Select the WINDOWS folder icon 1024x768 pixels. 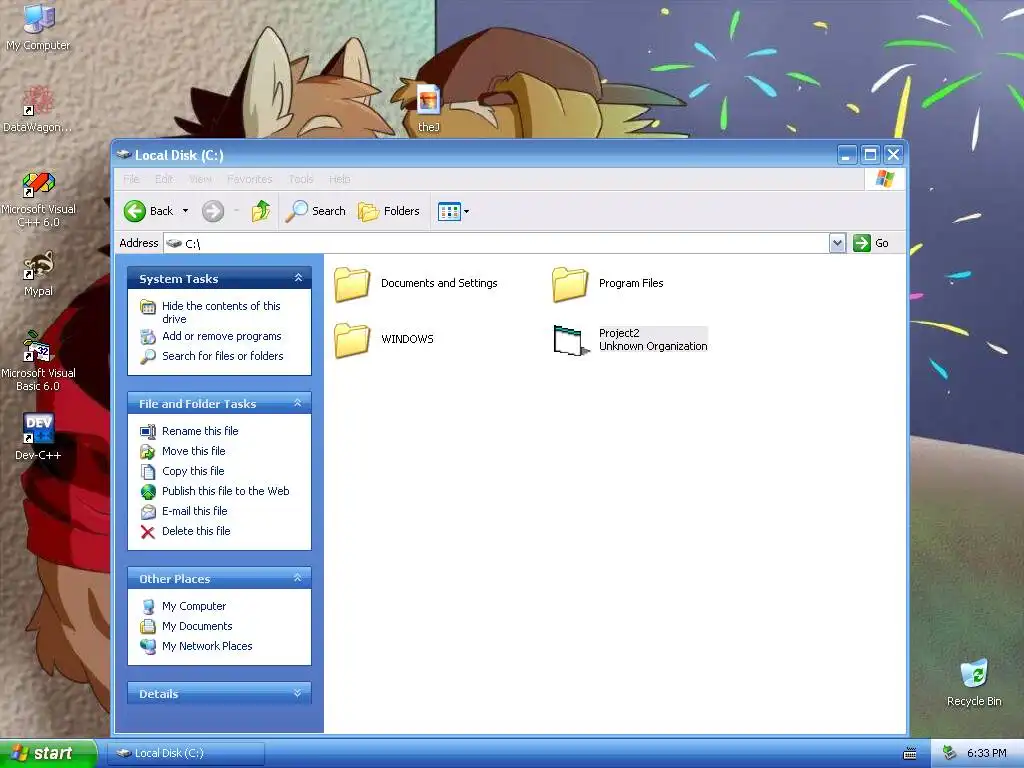[x=352, y=340]
